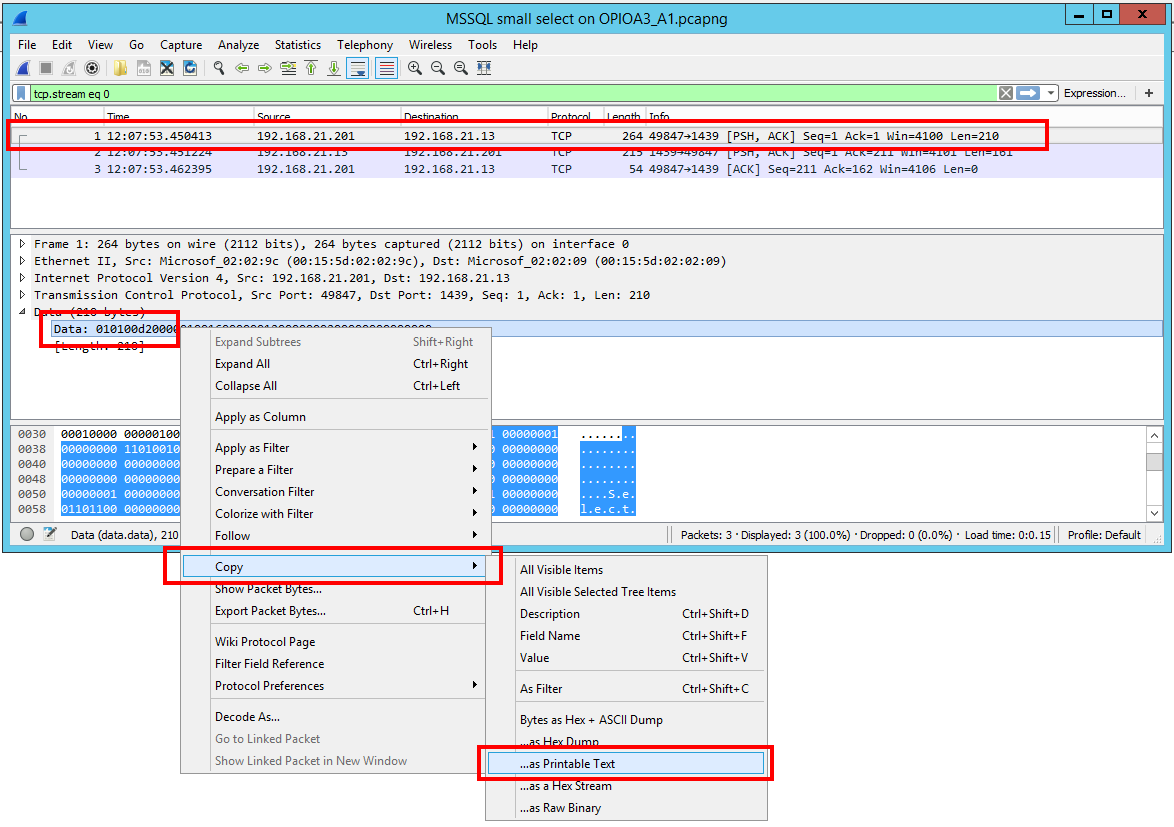Viewport: 1174px width, 827px height.
Task: Clear the display filter with X
Action: coord(1006,94)
